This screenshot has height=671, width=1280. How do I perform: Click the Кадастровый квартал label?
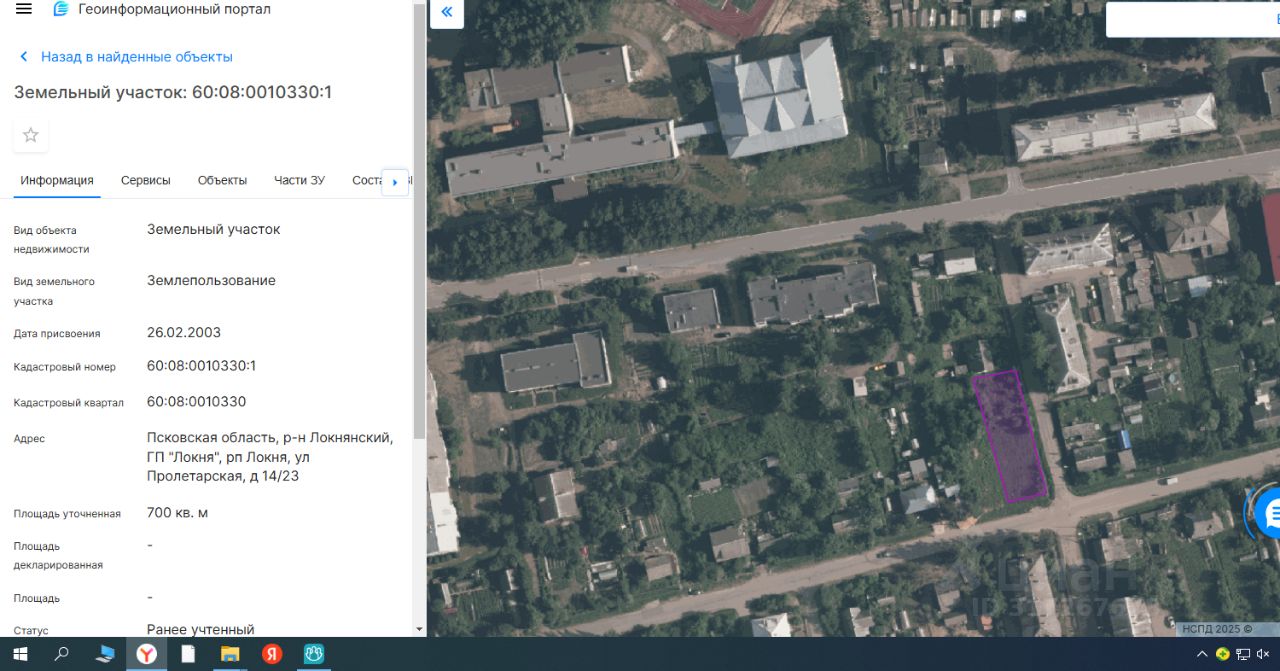click(69, 403)
